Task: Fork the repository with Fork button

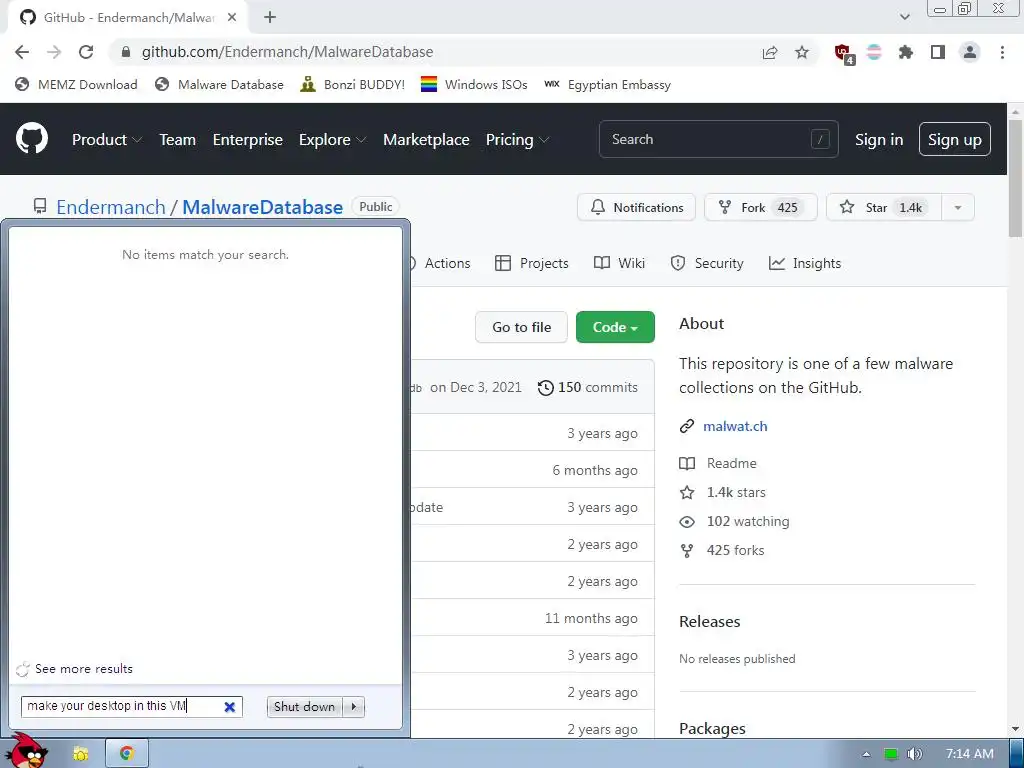Action: [x=761, y=208]
